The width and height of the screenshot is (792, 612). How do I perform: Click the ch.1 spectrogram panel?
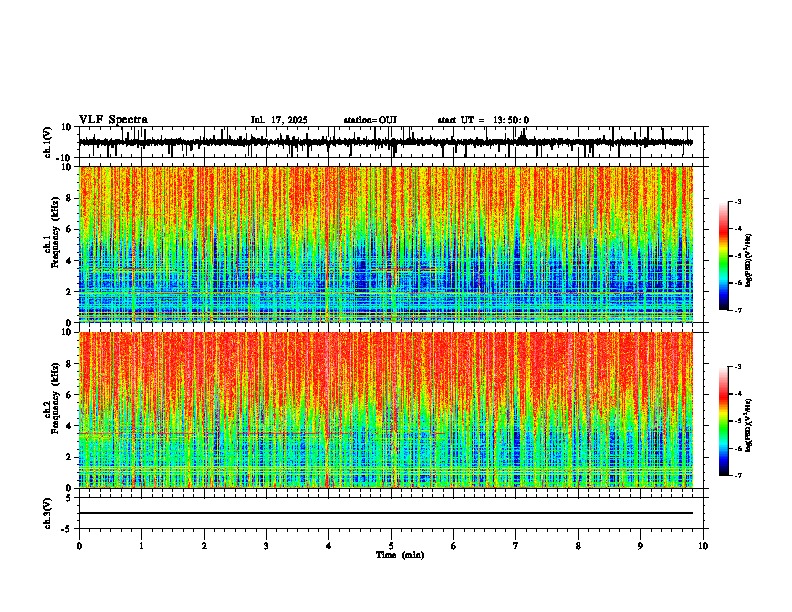(386, 244)
